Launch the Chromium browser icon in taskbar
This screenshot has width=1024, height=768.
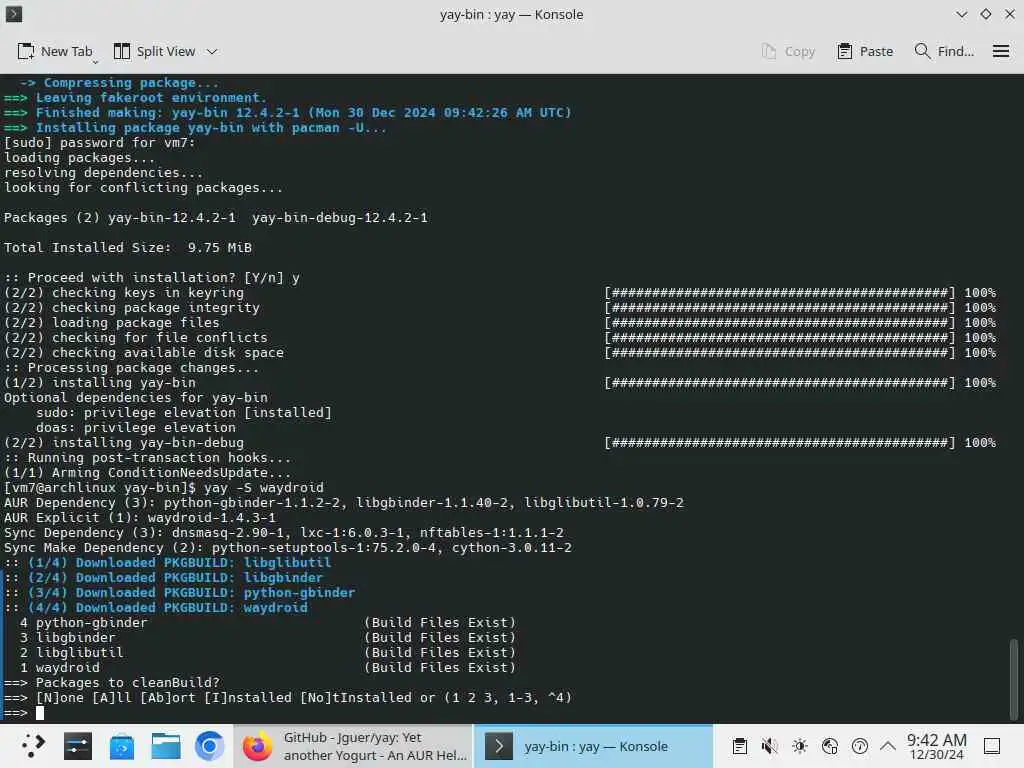click(x=210, y=746)
